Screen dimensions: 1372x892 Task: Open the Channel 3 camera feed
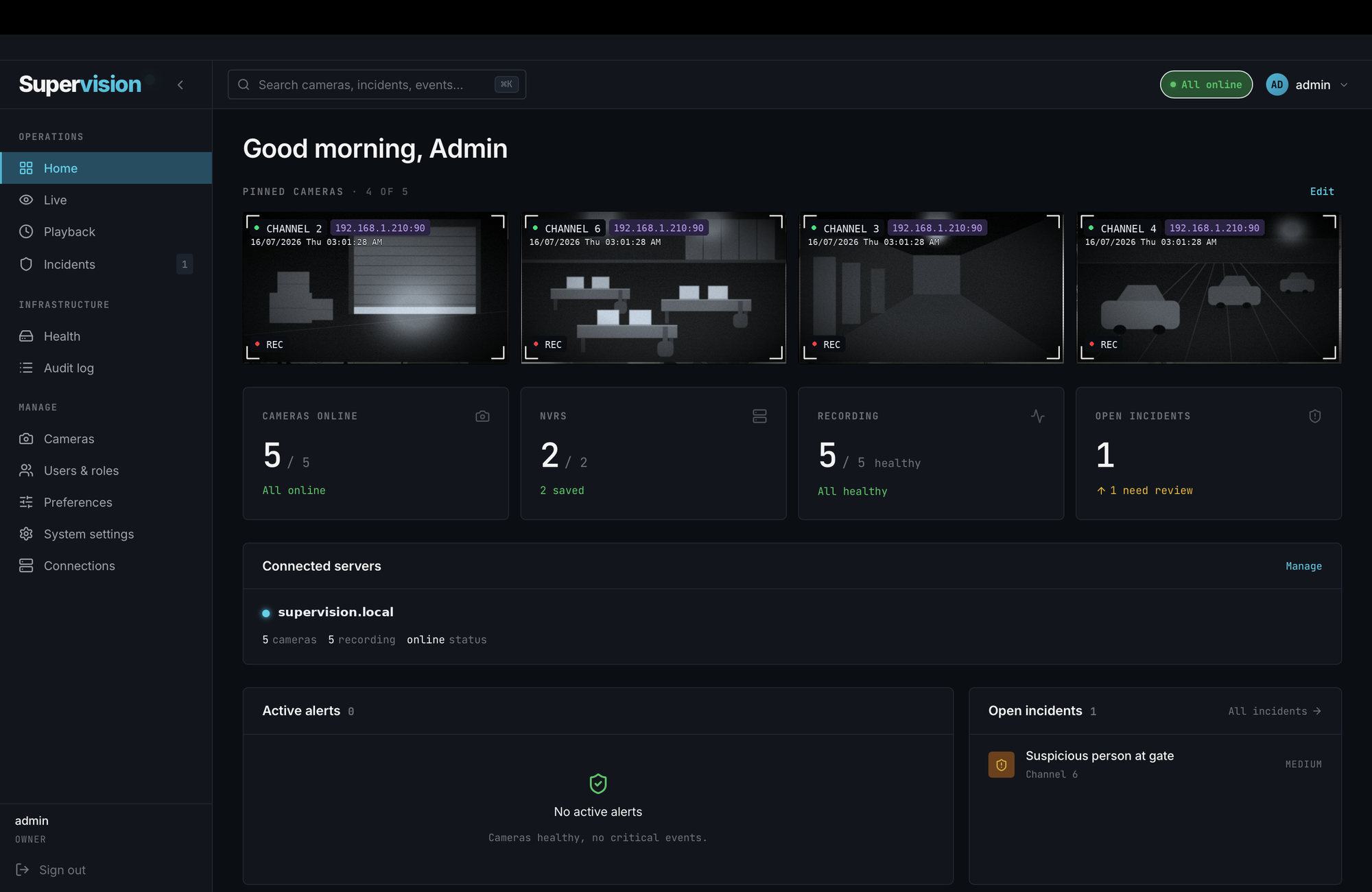[932, 287]
